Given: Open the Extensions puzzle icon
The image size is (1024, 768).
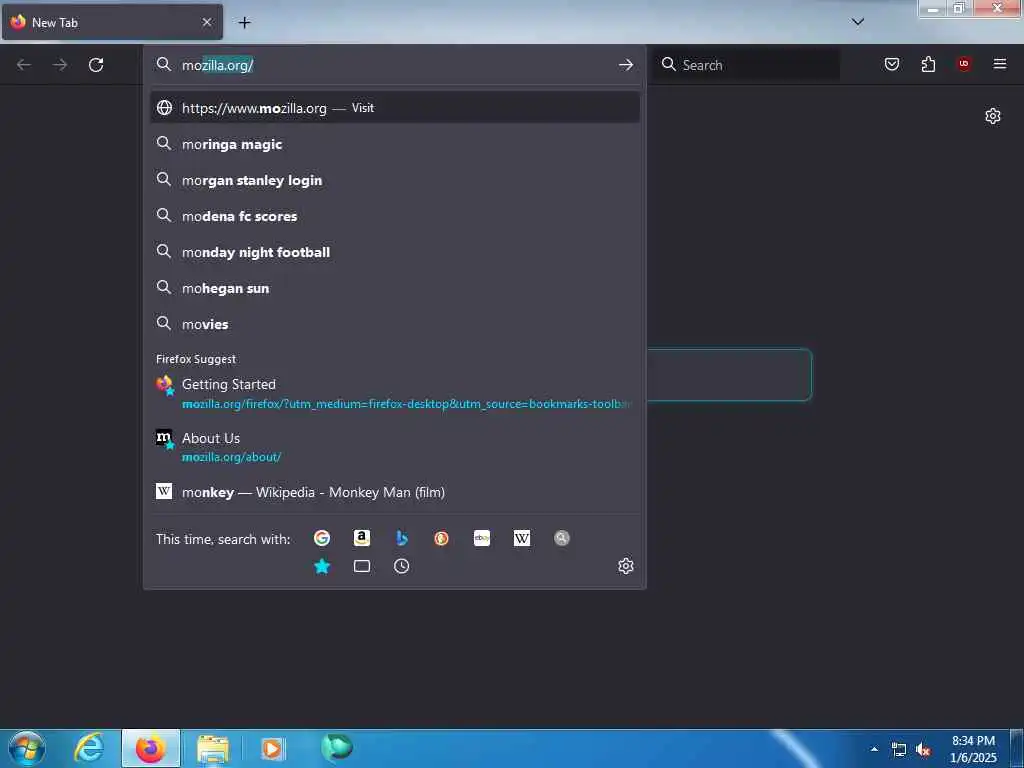Looking at the screenshot, I should pos(928,64).
